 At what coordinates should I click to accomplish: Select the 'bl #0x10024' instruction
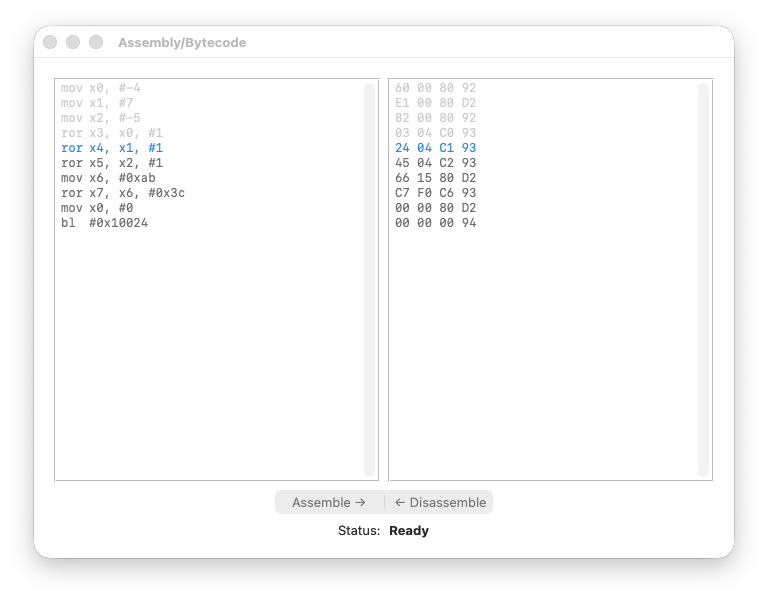(x=104, y=223)
